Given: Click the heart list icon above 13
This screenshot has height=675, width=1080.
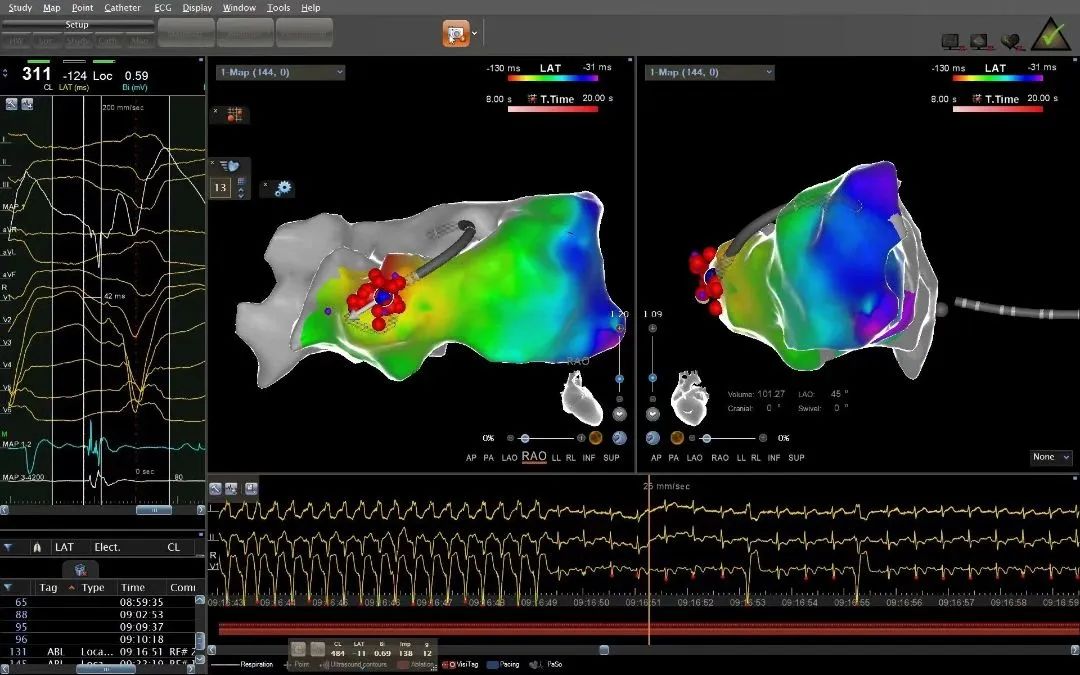Looking at the screenshot, I should point(230,166).
